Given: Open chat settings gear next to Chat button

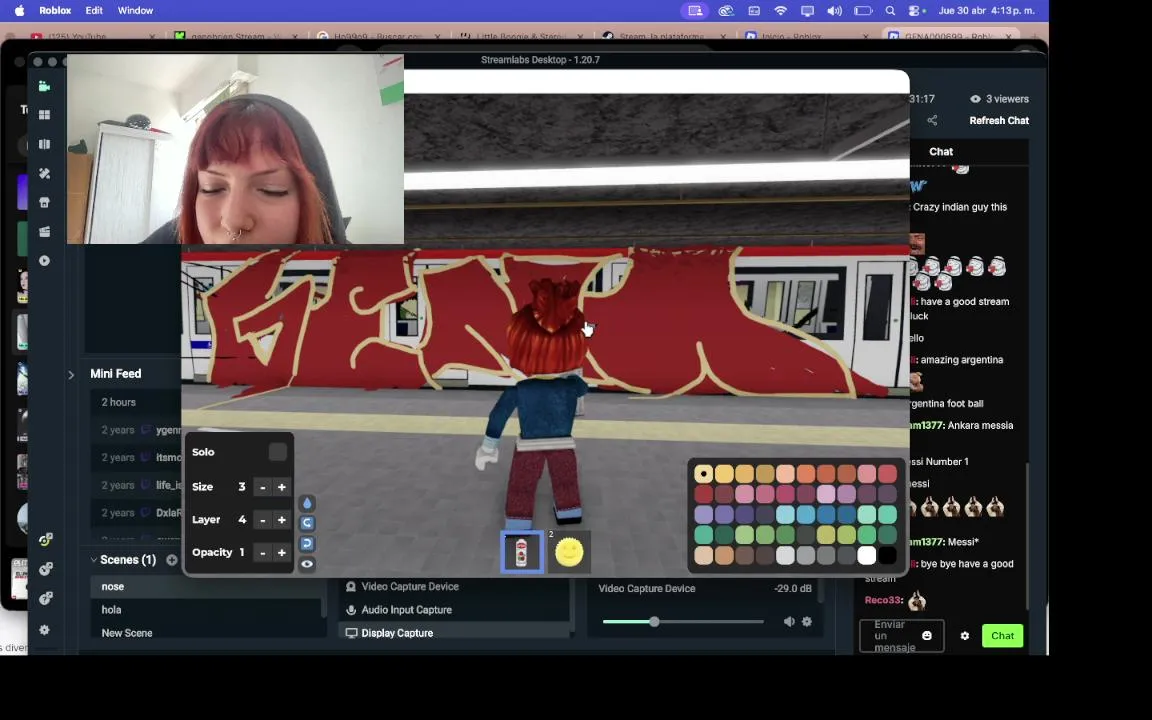Looking at the screenshot, I should [965, 636].
